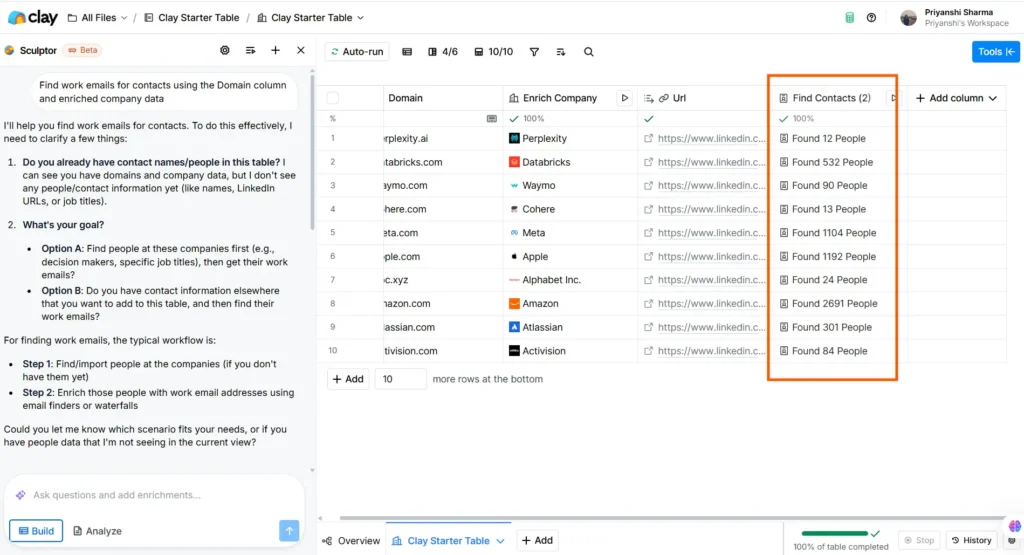This screenshot has height=555, width=1024.
Task: Click the sparkle icon in chat input
Action: [21, 495]
